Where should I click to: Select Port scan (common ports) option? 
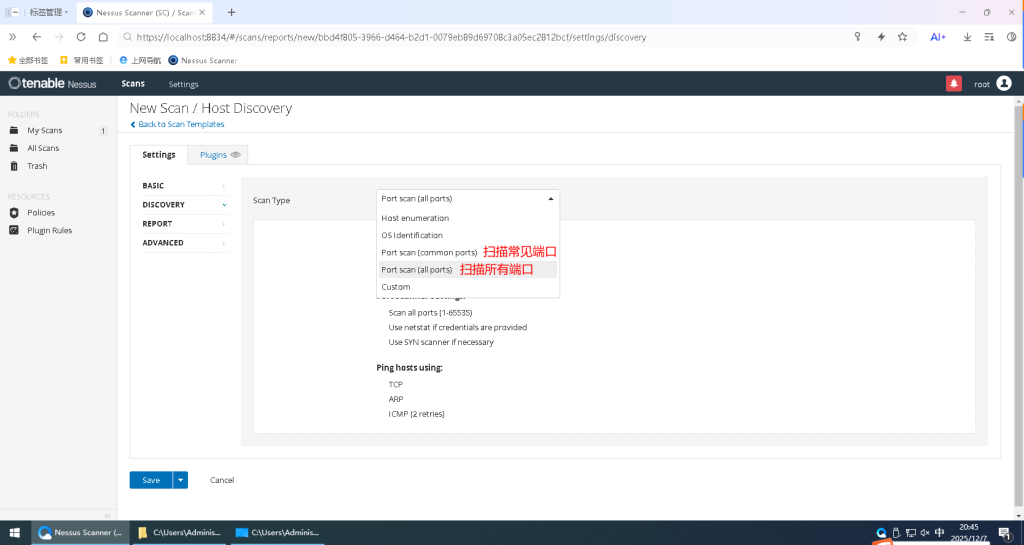tap(429, 252)
